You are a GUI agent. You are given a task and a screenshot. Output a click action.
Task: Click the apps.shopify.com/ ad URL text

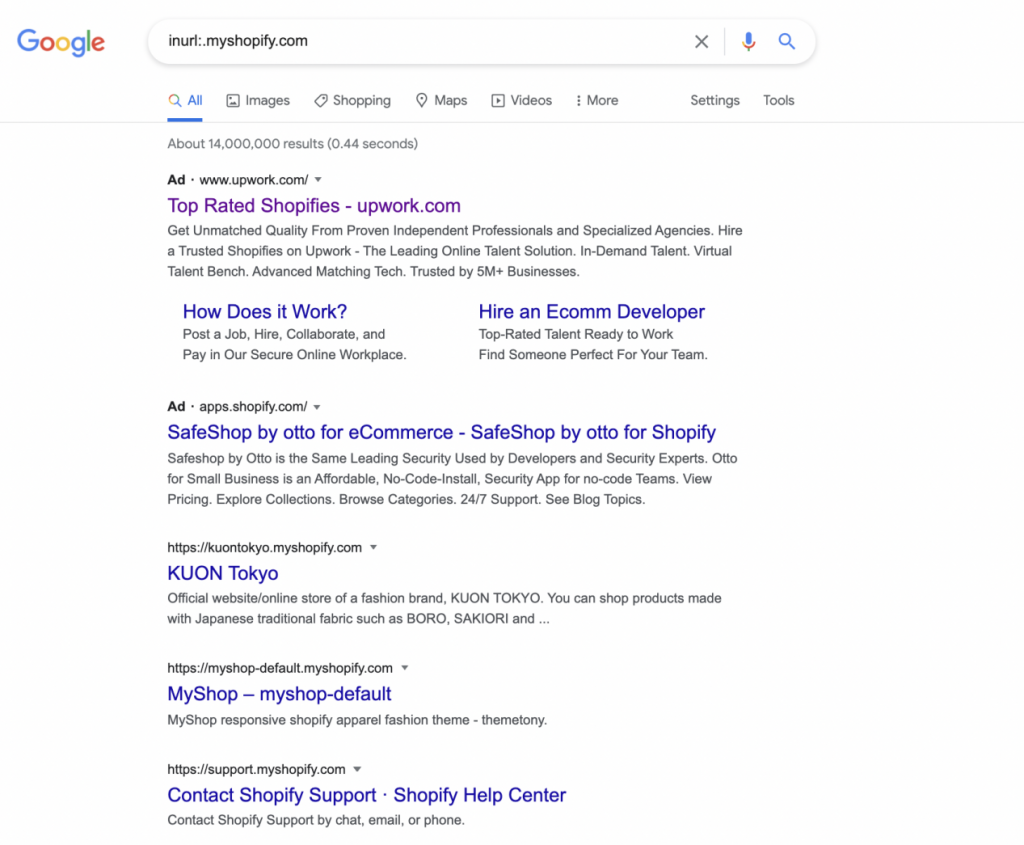pyautogui.click(x=253, y=406)
